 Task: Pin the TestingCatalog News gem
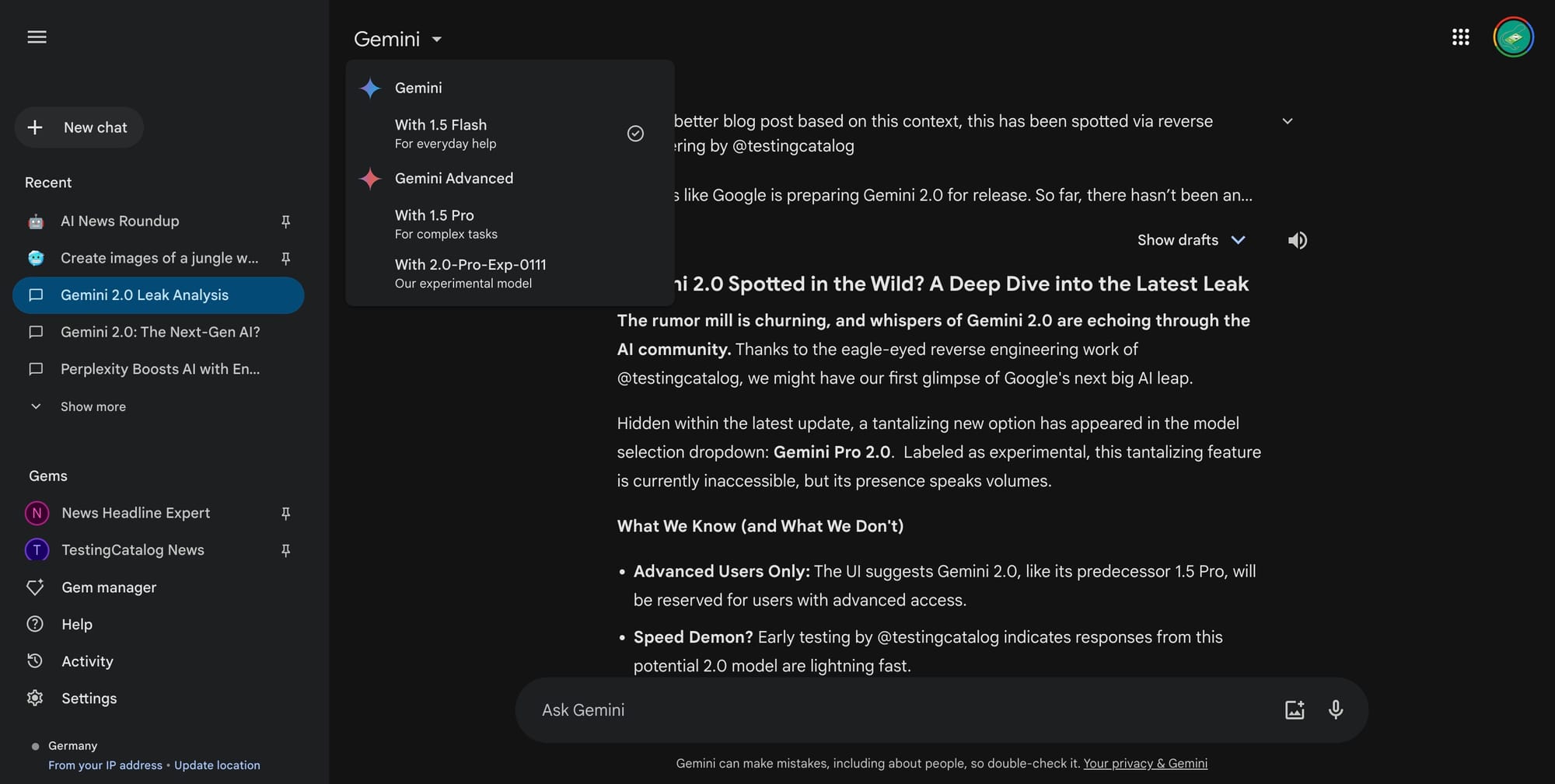click(x=286, y=550)
